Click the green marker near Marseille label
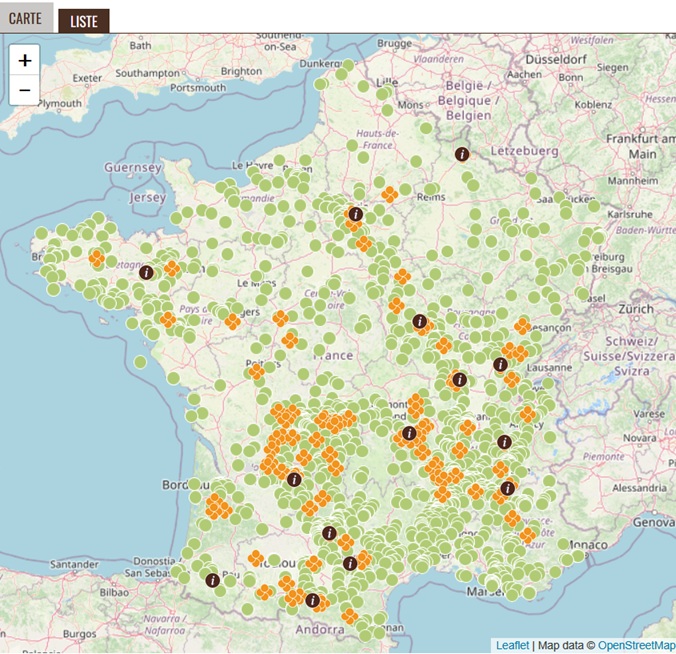 491,586
